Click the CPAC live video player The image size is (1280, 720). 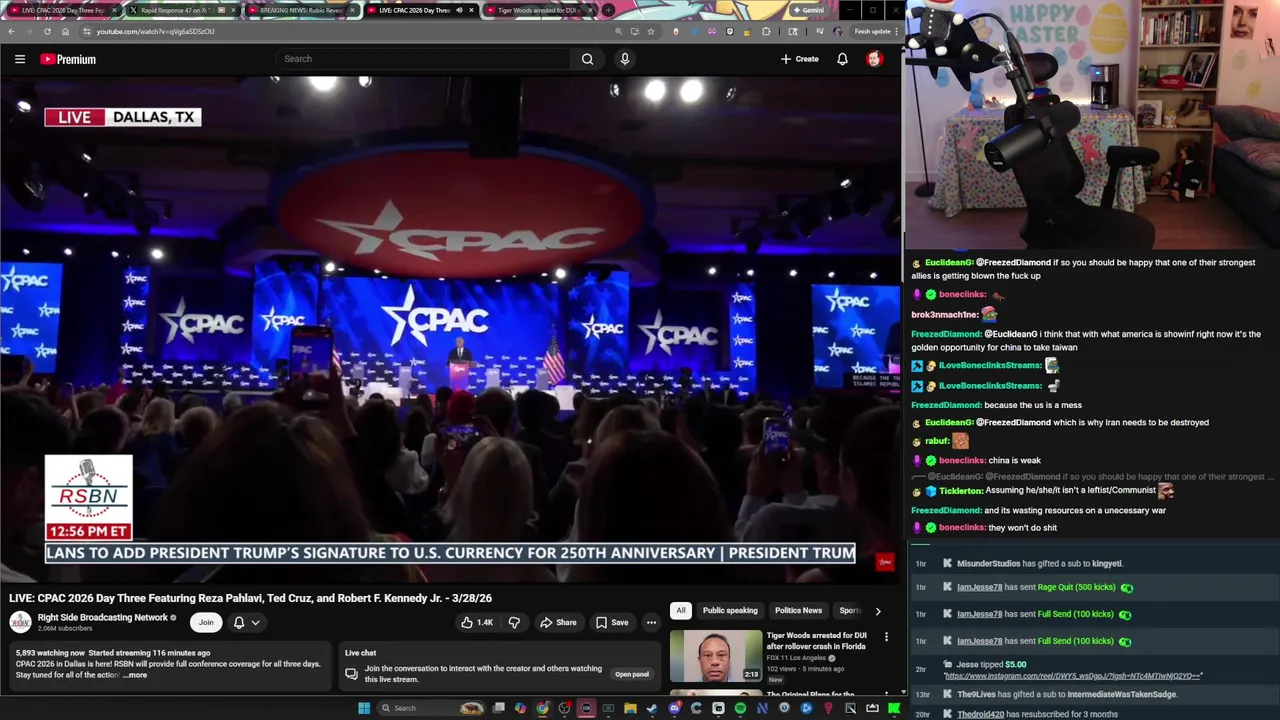click(x=450, y=330)
